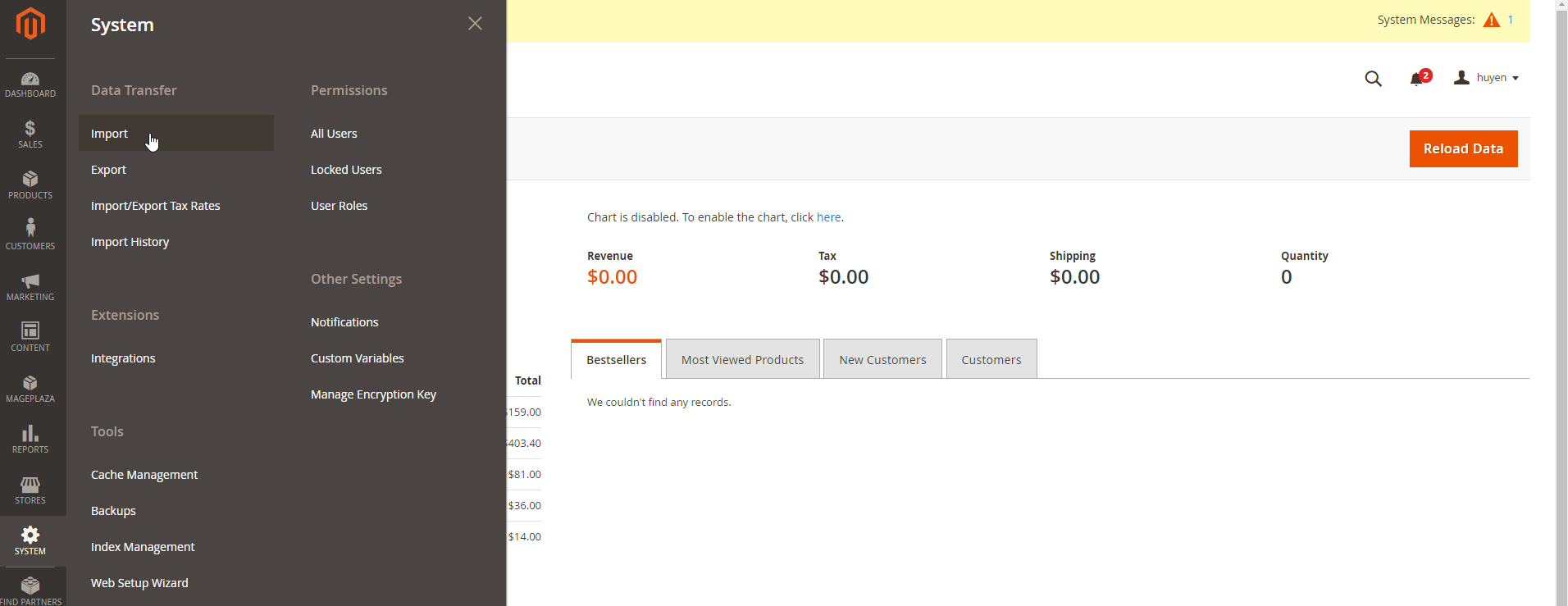
Task: Click the 'here' link to enable chart
Action: (828, 217)
